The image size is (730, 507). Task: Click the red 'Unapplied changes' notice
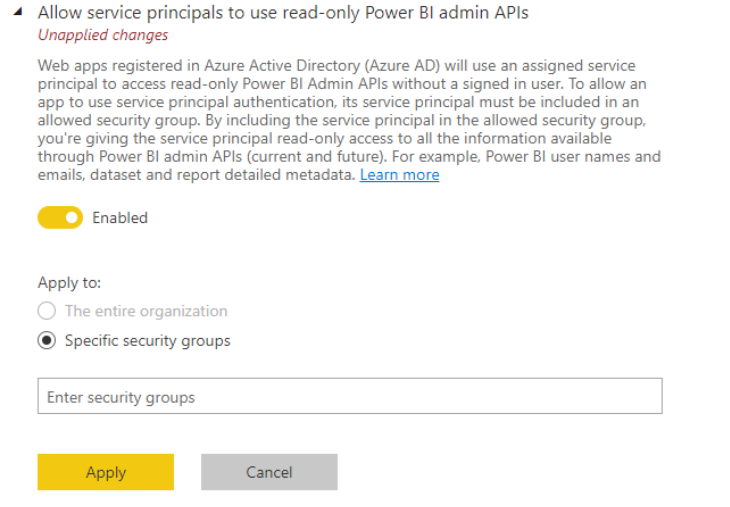103,35
